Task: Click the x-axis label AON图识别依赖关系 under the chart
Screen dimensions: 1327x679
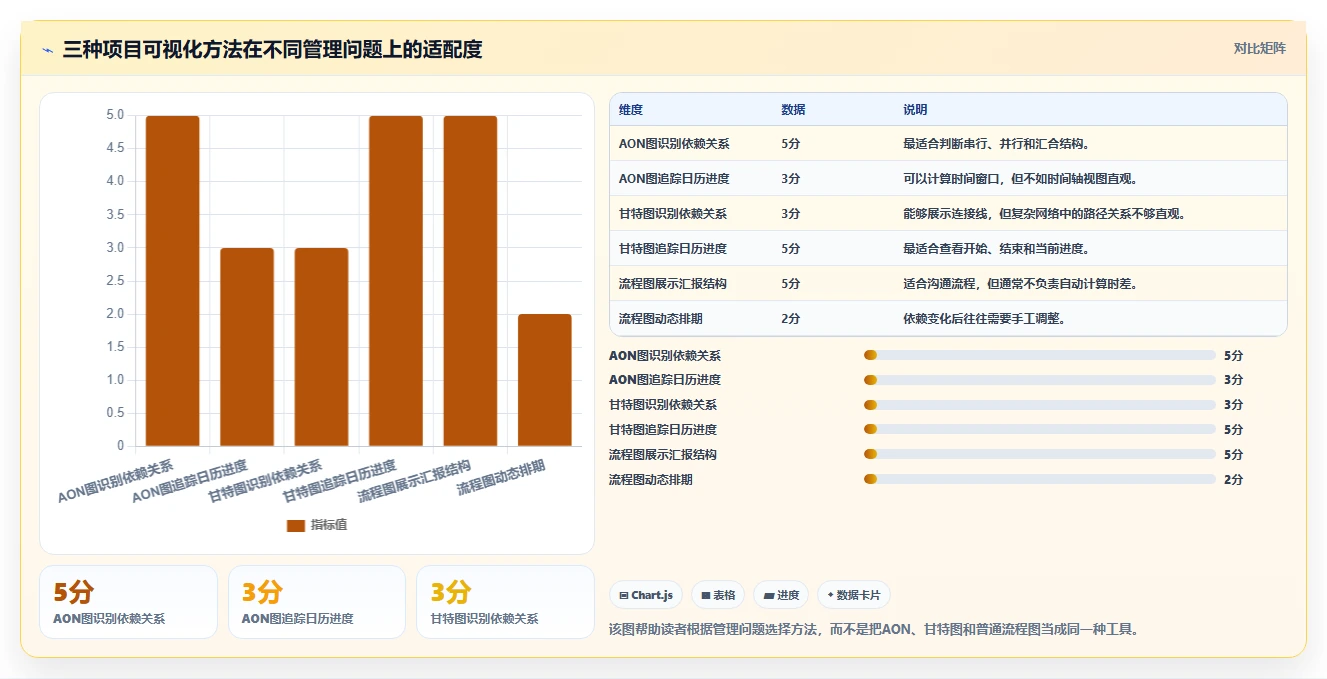Action: point(116,481)
